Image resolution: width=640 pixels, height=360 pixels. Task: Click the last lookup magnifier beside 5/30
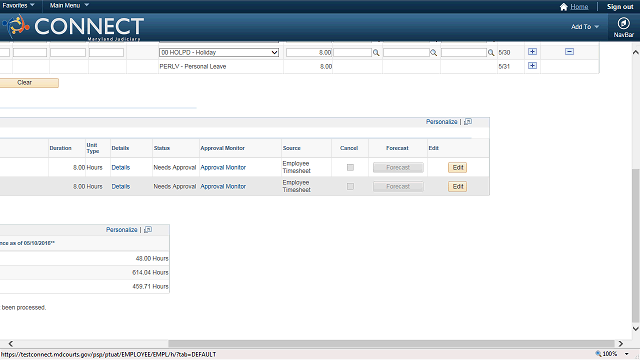tap(491, 53)
